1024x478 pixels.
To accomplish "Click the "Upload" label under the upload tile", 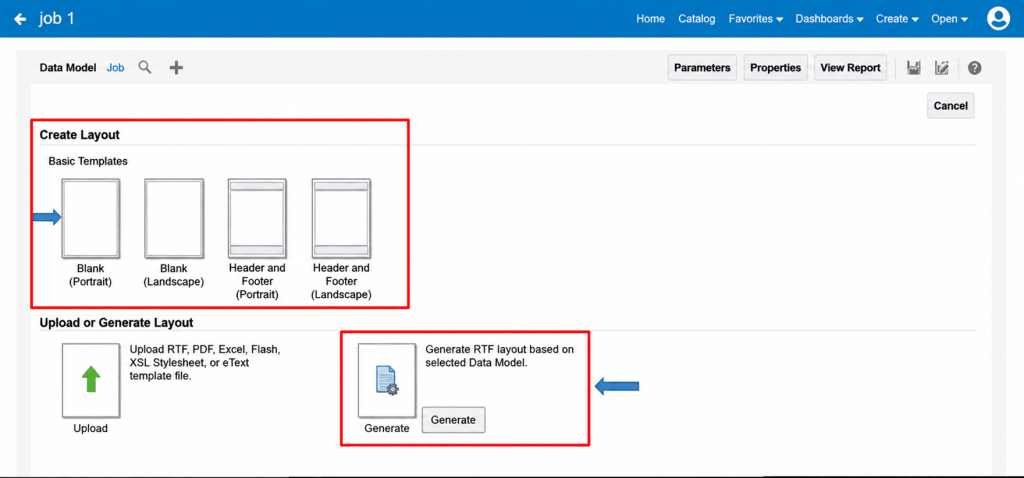I will click(91, 428).
